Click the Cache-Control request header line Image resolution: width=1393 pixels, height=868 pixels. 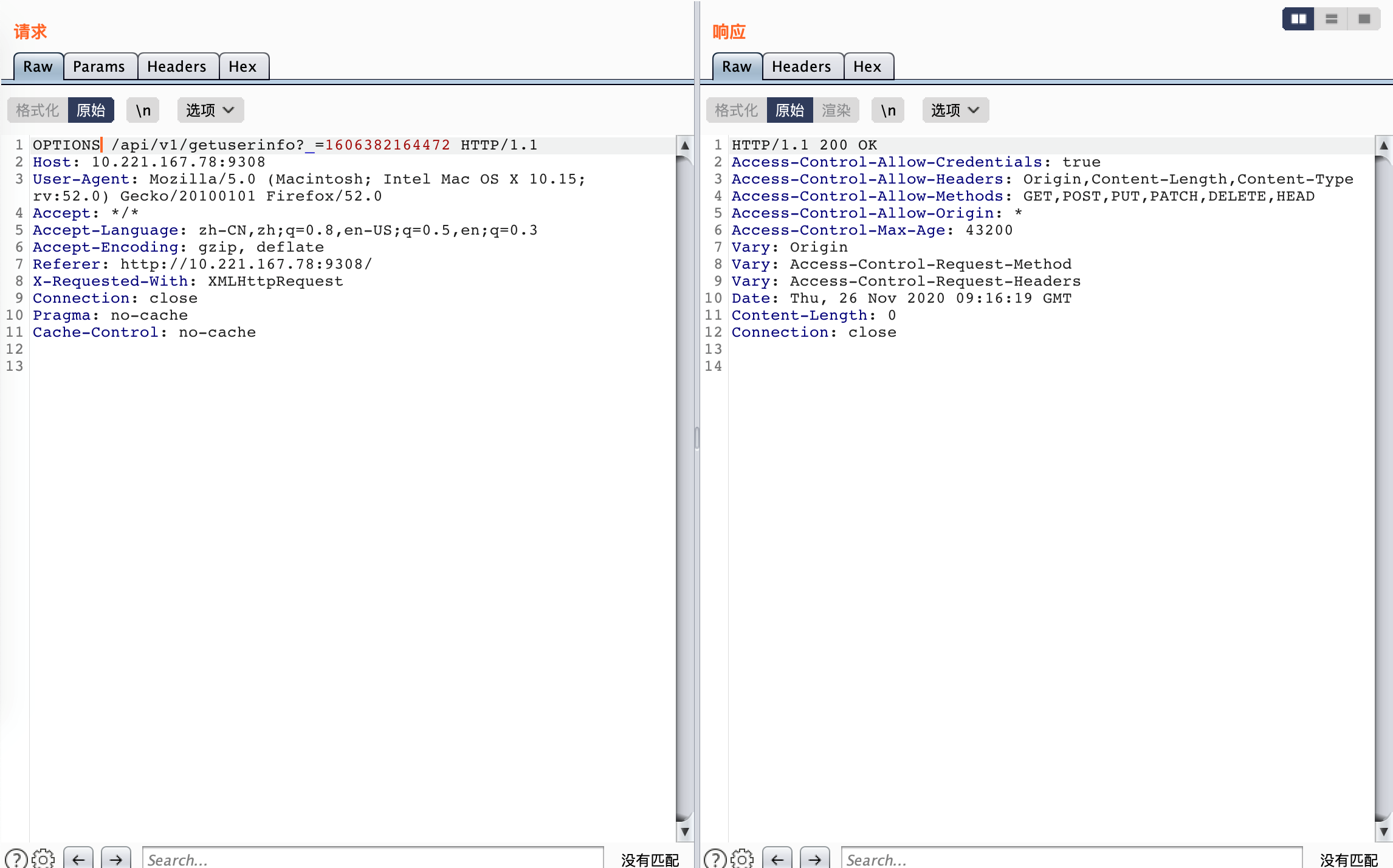[x=144, y=332]
